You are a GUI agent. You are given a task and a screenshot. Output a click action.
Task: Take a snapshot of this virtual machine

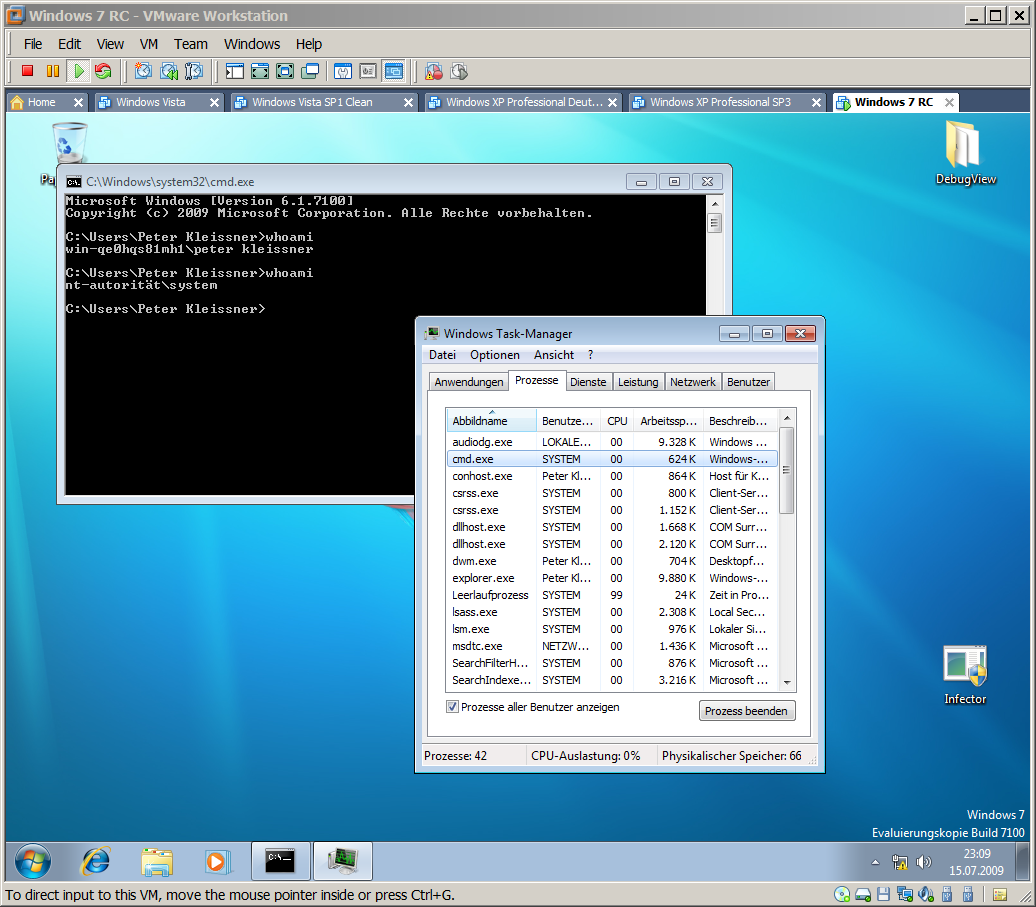(x=143, y=71)
